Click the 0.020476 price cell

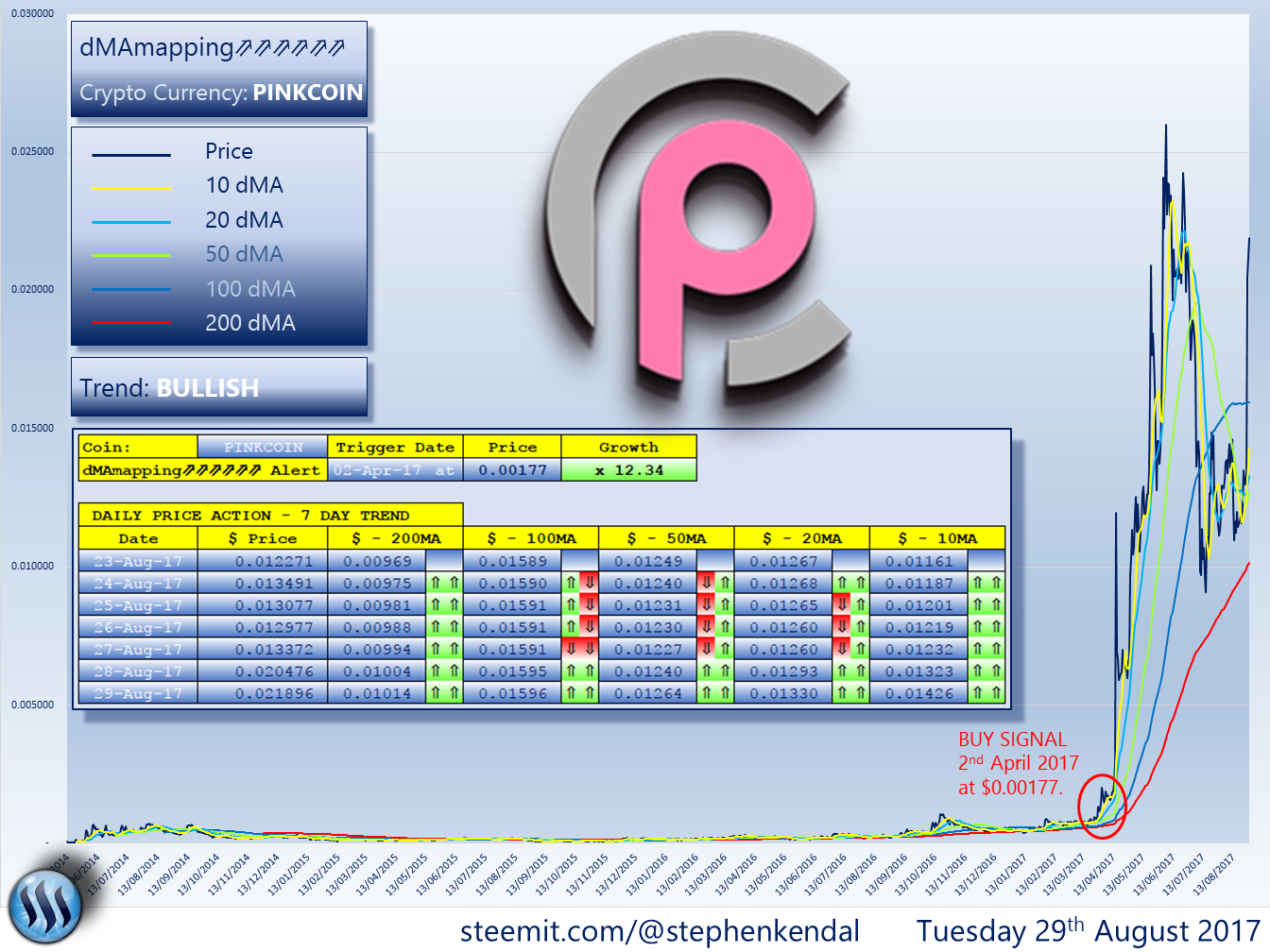tap(263, 671)
